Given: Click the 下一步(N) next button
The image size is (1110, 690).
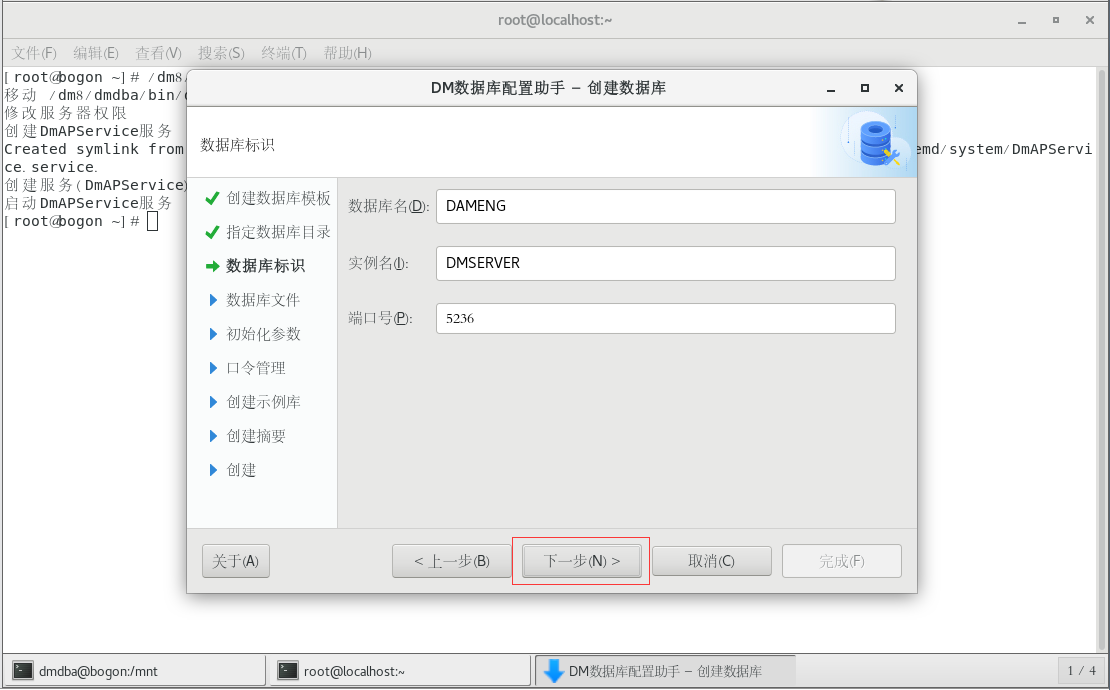Looking at the screenshot, I should 581,561.
